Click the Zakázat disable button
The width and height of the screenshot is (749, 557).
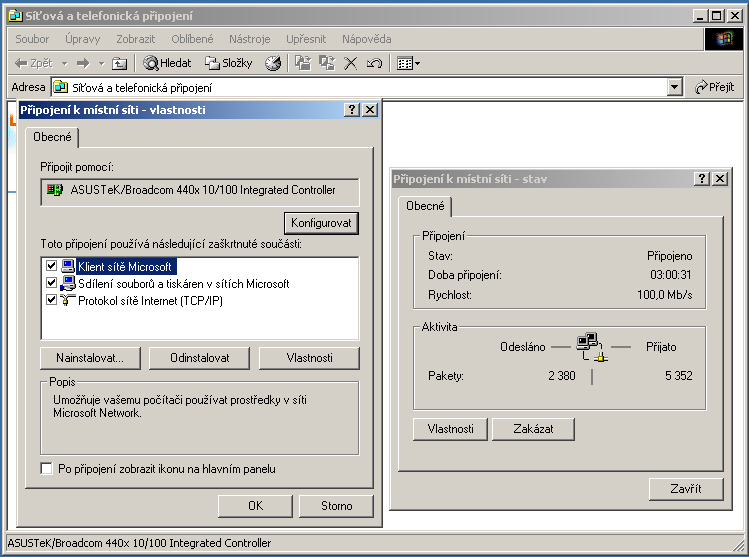(533, 429)
